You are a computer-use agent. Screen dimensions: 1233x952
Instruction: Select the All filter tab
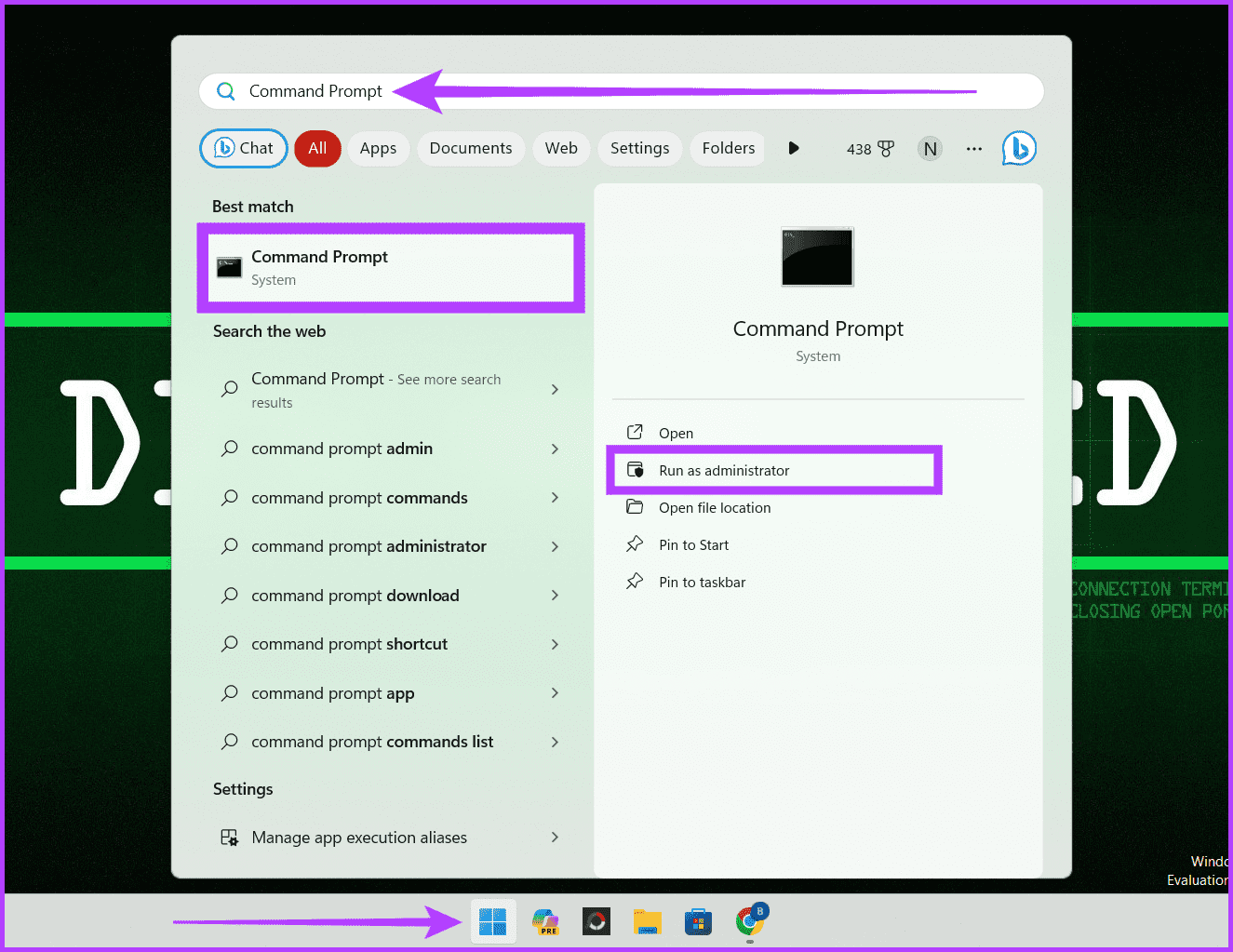[x=317, y=148]
